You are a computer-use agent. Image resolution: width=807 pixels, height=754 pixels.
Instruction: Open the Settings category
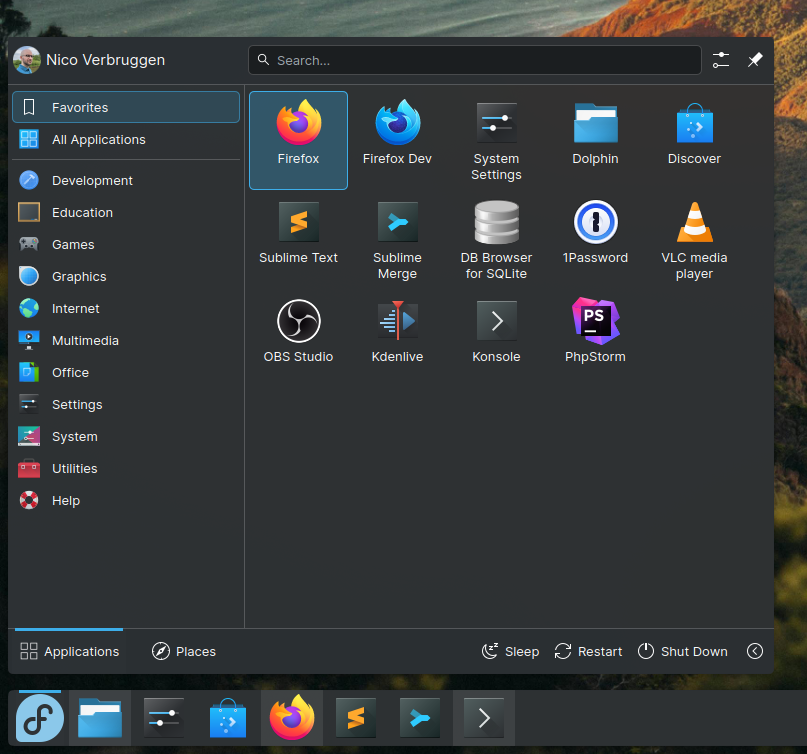(x=126, y=404)
